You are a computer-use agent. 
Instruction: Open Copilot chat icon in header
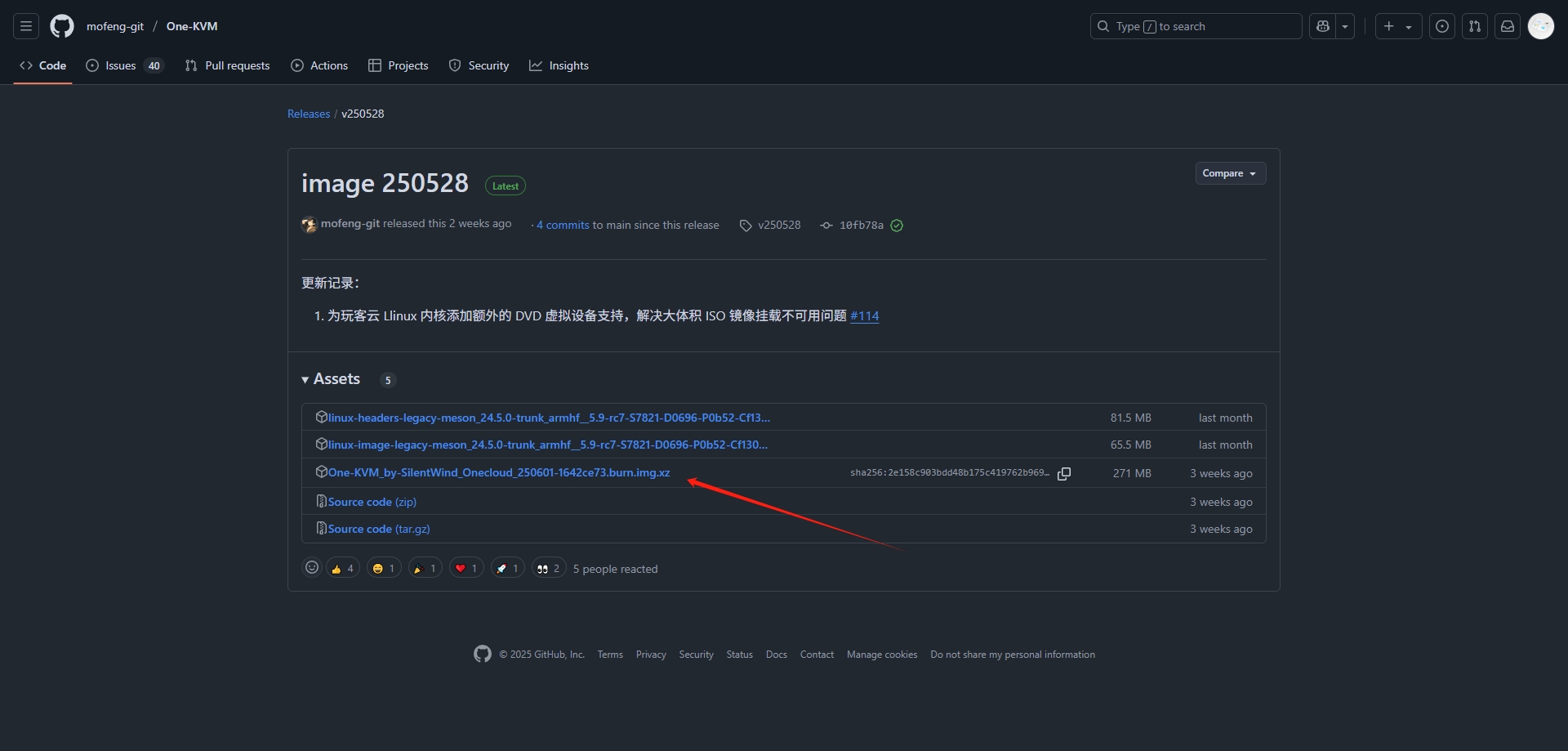(1323, 26)
